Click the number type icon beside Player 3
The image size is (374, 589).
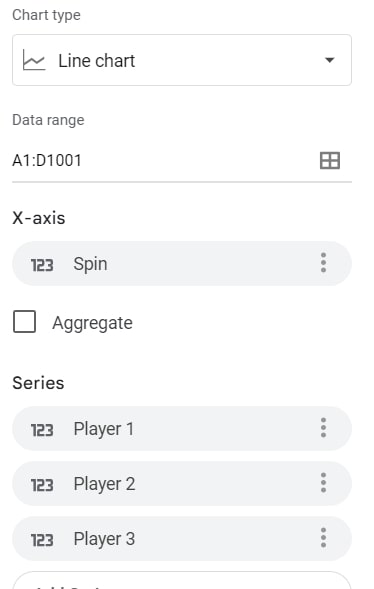(42, 540)
